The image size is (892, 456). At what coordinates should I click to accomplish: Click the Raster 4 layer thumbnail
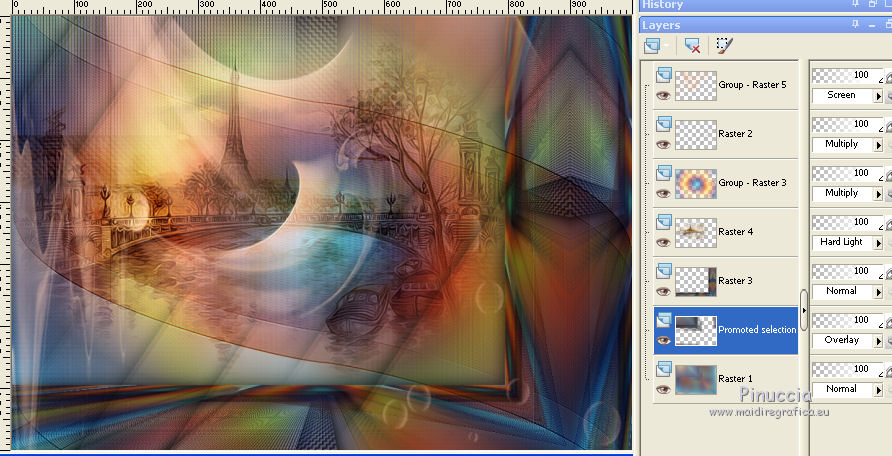(695, 232)
